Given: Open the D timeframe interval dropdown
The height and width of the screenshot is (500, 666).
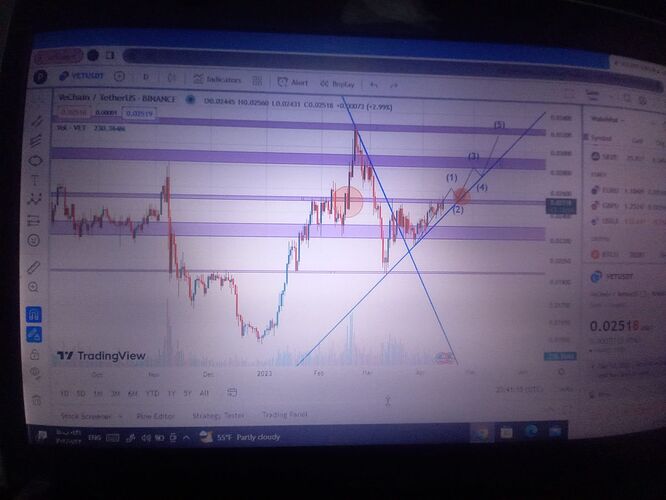Looking at the screenshot, I should click(146, 77).
